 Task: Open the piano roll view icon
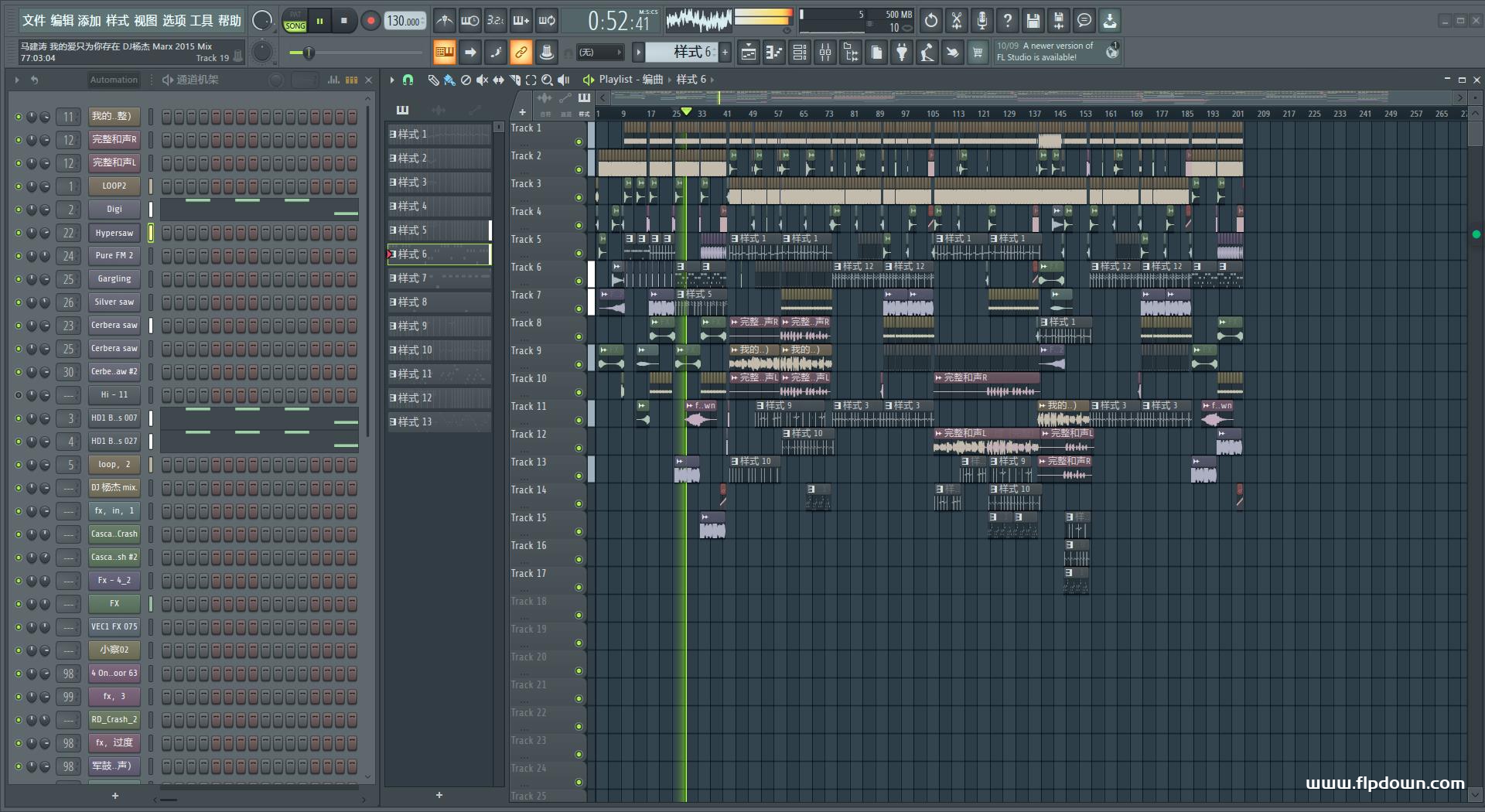[x=774, y=52]
